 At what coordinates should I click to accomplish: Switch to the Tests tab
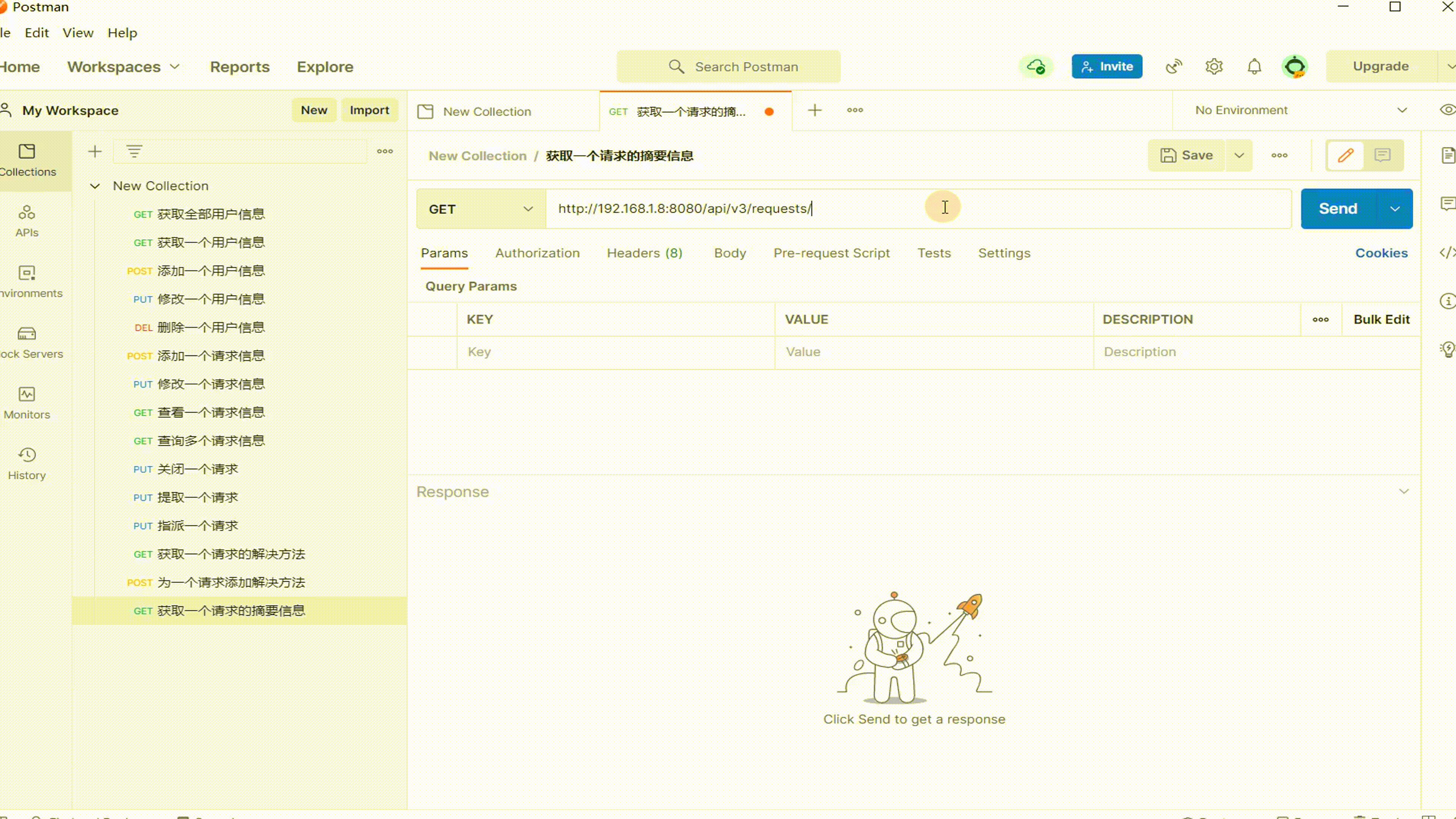tap(934, 253)
